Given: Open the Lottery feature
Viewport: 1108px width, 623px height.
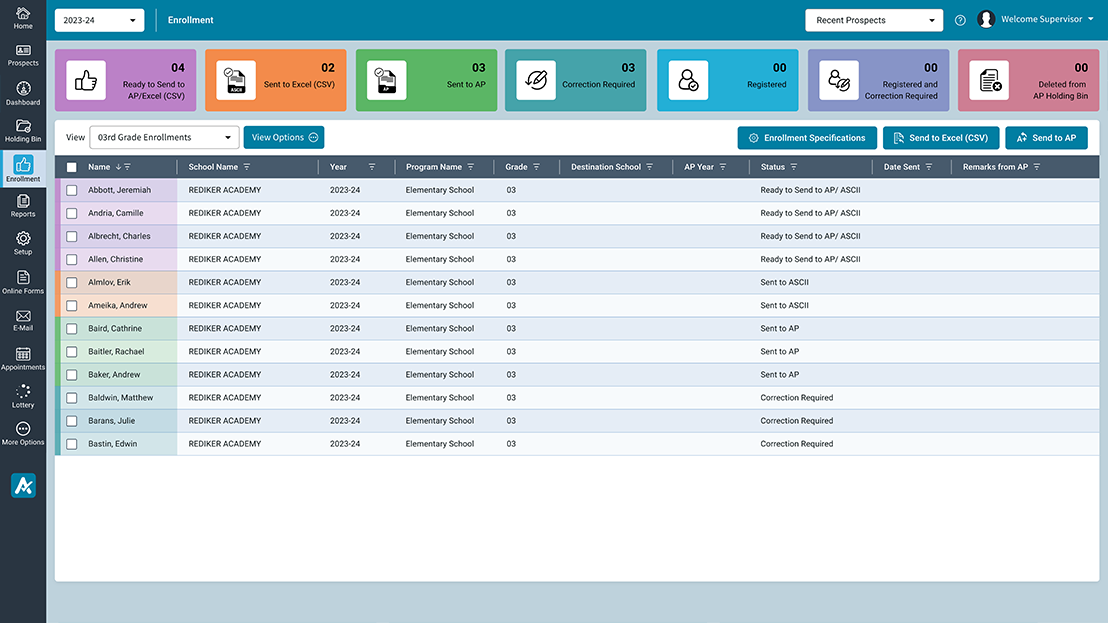Looking at the screenshot, I should [x=22, y=394].
